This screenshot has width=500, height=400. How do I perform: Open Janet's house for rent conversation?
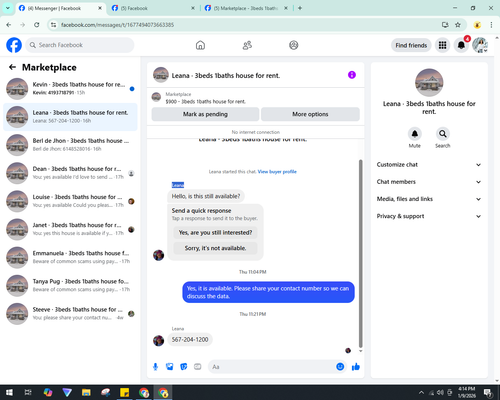coord(70,229)
